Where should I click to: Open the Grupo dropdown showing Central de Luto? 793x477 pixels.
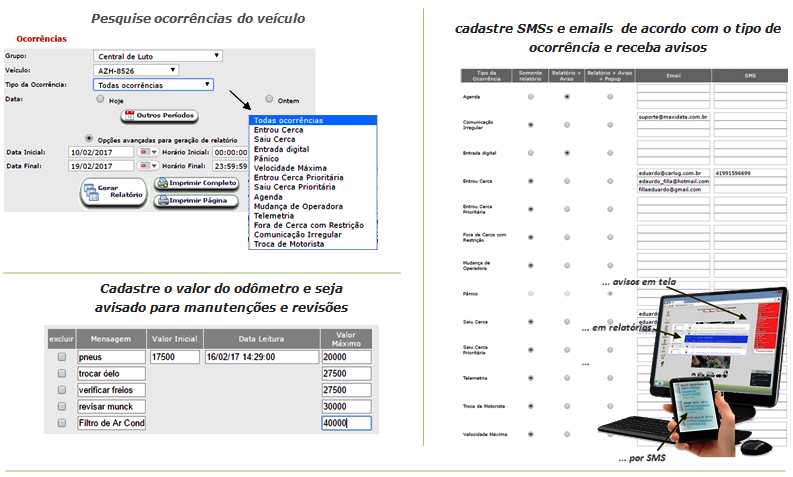click(158, 56)
